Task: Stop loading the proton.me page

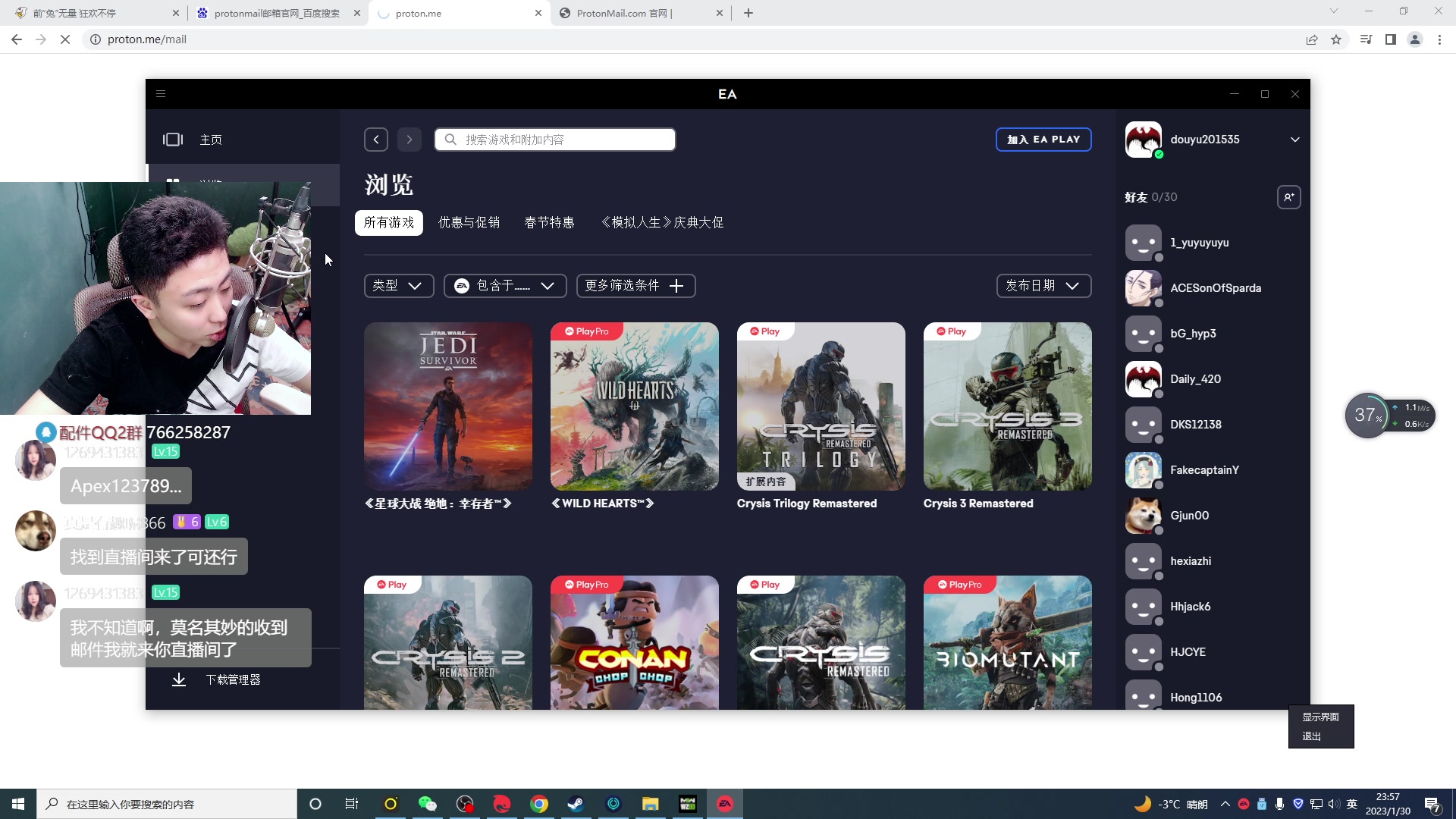Action: (x=65, y=39)
